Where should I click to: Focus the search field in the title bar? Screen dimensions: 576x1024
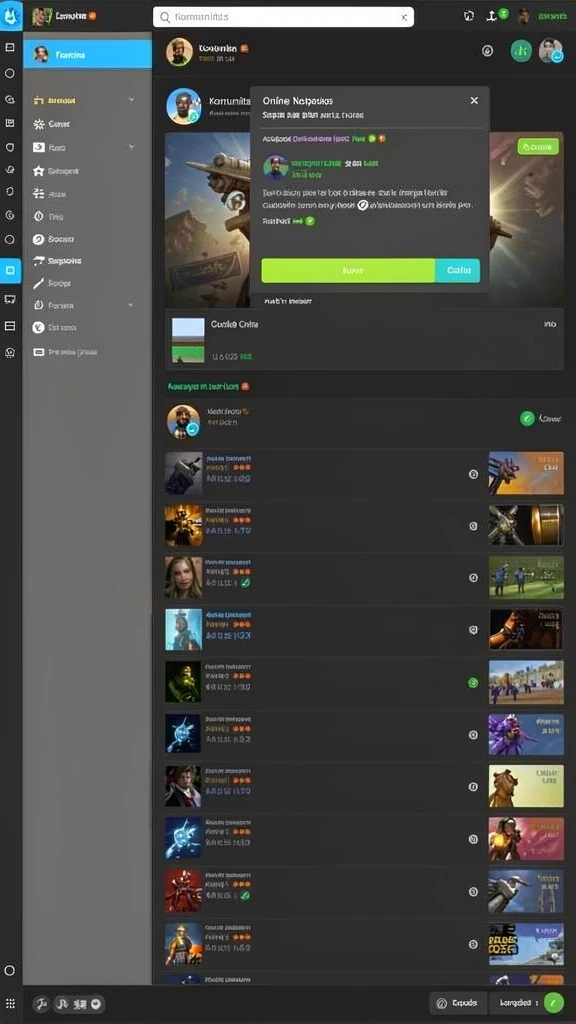[x=283, y=17]
